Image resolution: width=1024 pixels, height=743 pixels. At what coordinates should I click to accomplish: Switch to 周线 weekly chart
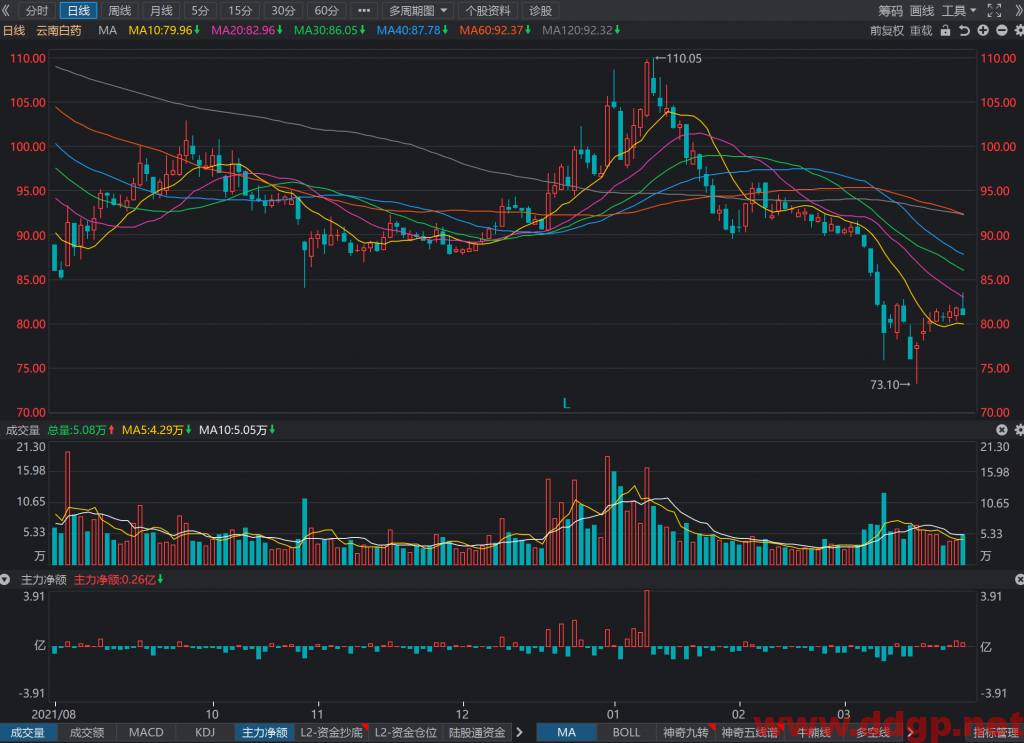click(120, 10)
